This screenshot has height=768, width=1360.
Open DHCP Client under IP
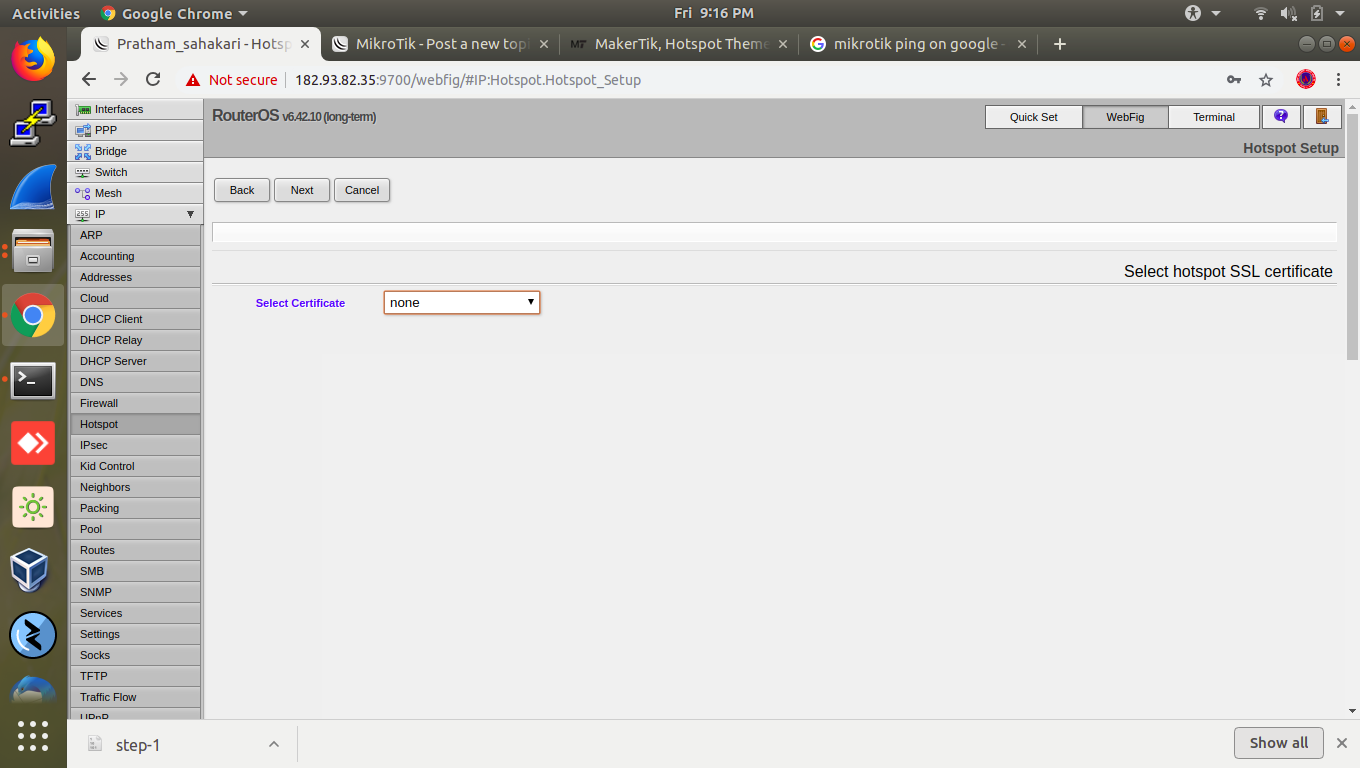coord(135,319)
